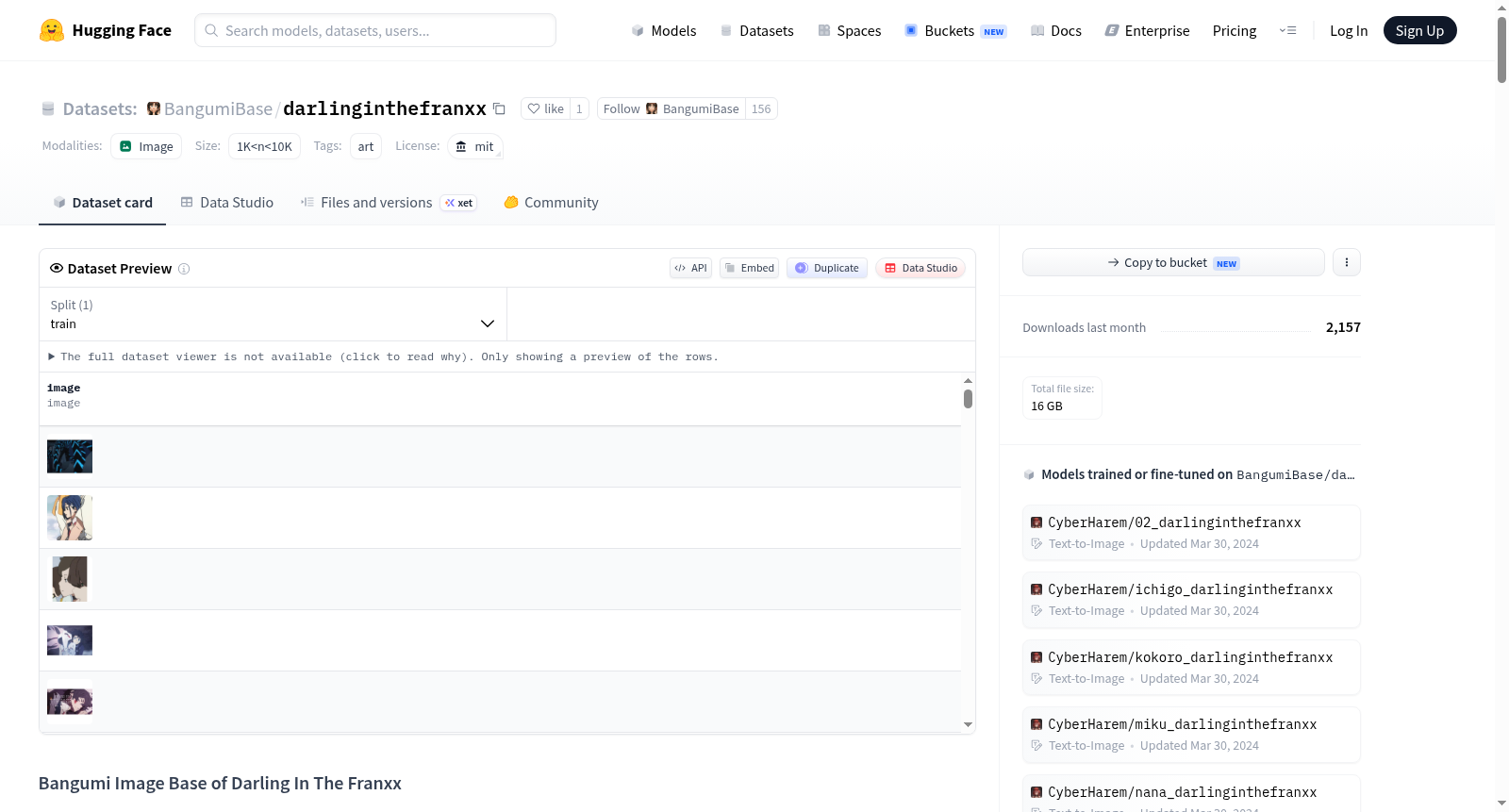Copy dataset name with the copy icon
This screenshot has height=812, width=1509.
[499, 109]
